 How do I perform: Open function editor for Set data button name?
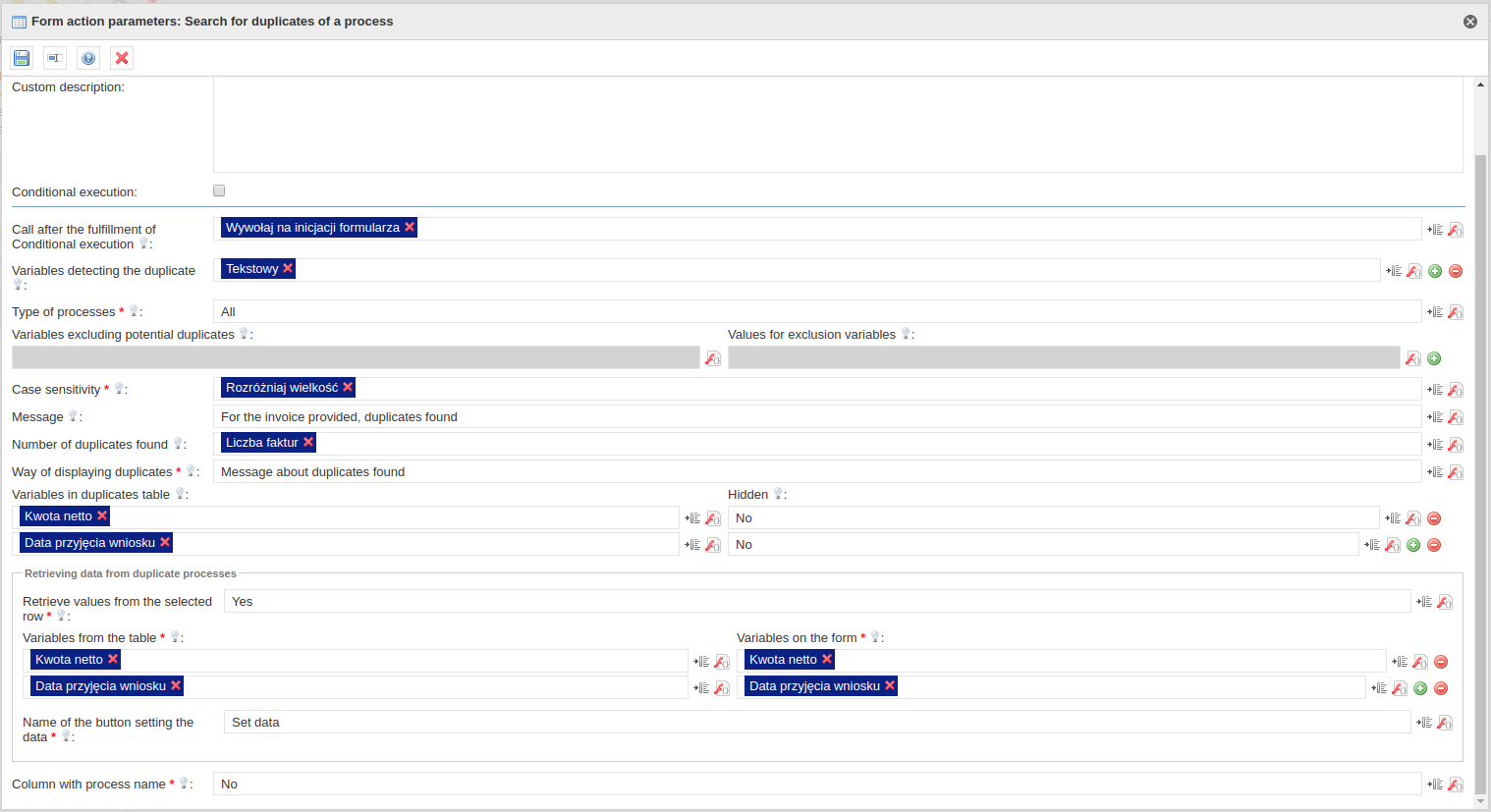1445,723
